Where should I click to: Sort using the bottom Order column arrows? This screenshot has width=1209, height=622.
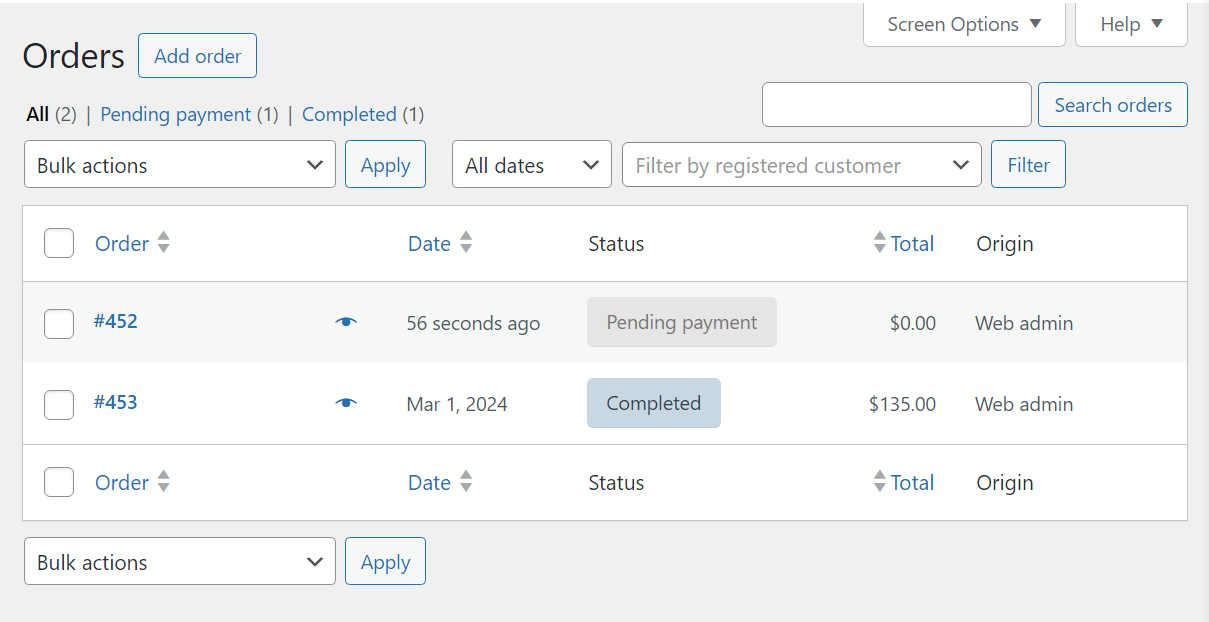132,482
